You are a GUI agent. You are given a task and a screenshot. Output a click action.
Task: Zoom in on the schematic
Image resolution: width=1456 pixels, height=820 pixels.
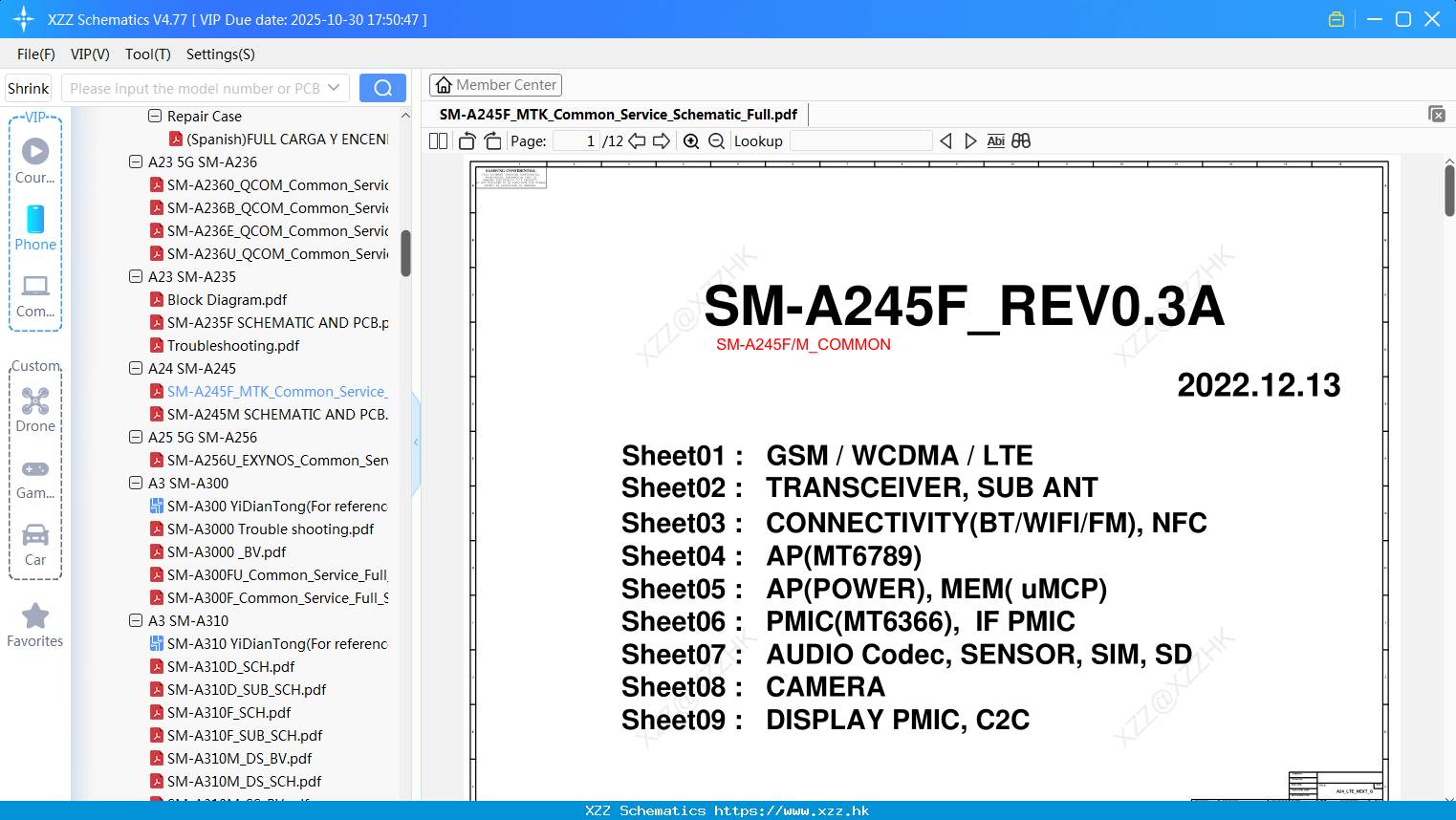pos(691,140)
